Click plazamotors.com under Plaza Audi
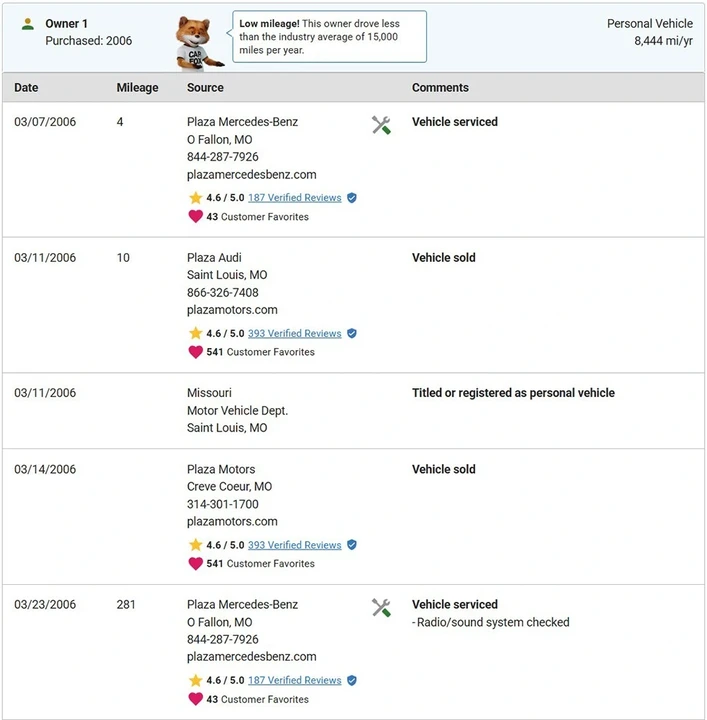Viewport: 707px width, 720px height. tap(232, 310)
